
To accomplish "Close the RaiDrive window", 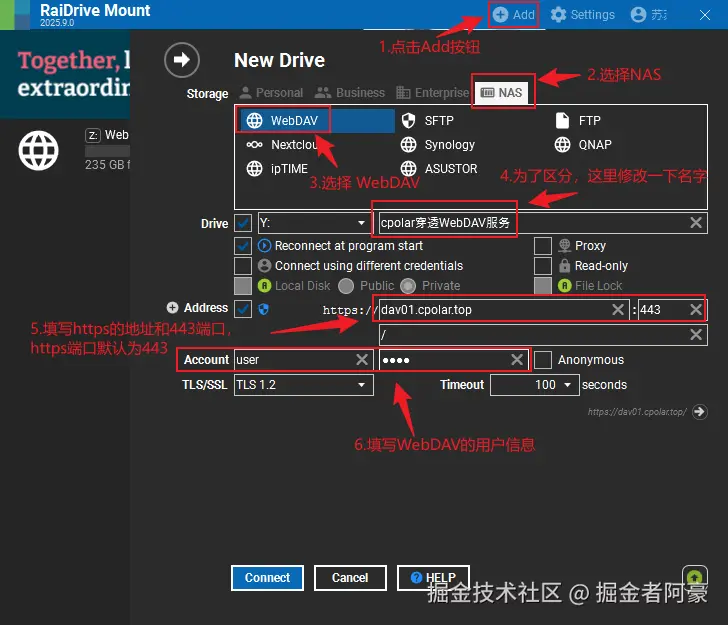I will 705,15.
